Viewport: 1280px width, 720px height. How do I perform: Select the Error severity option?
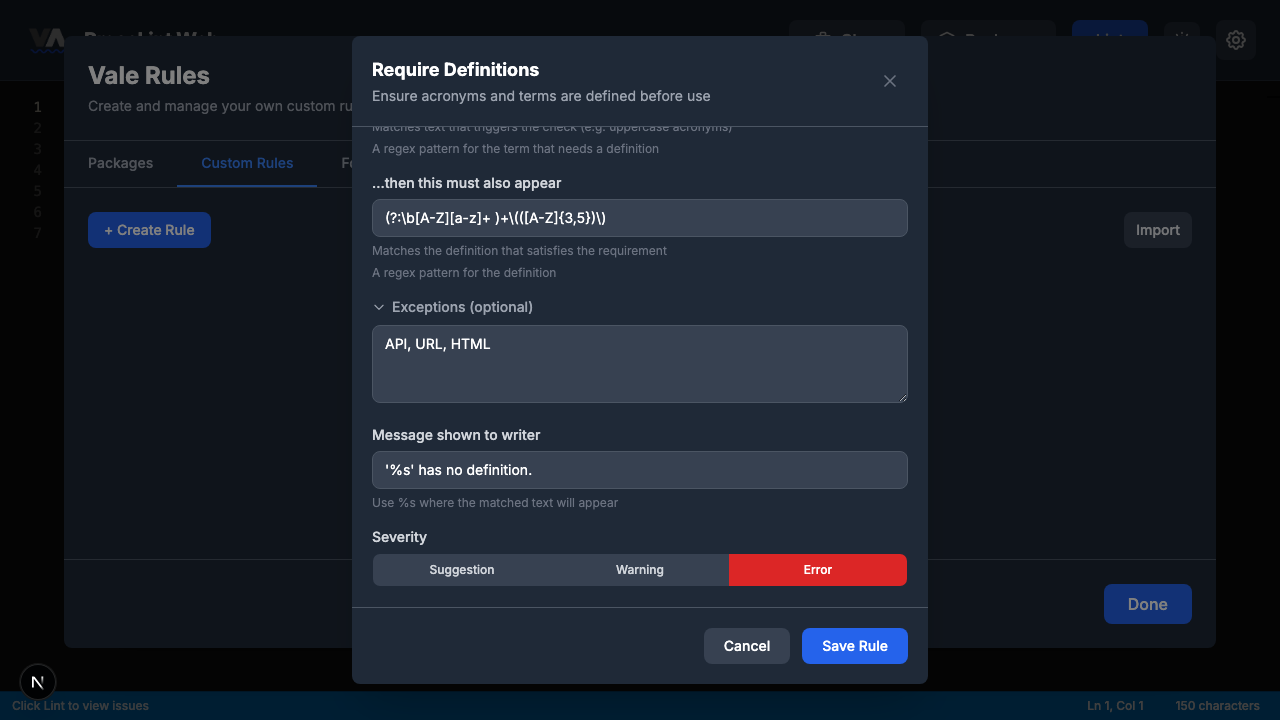point(817,569)
